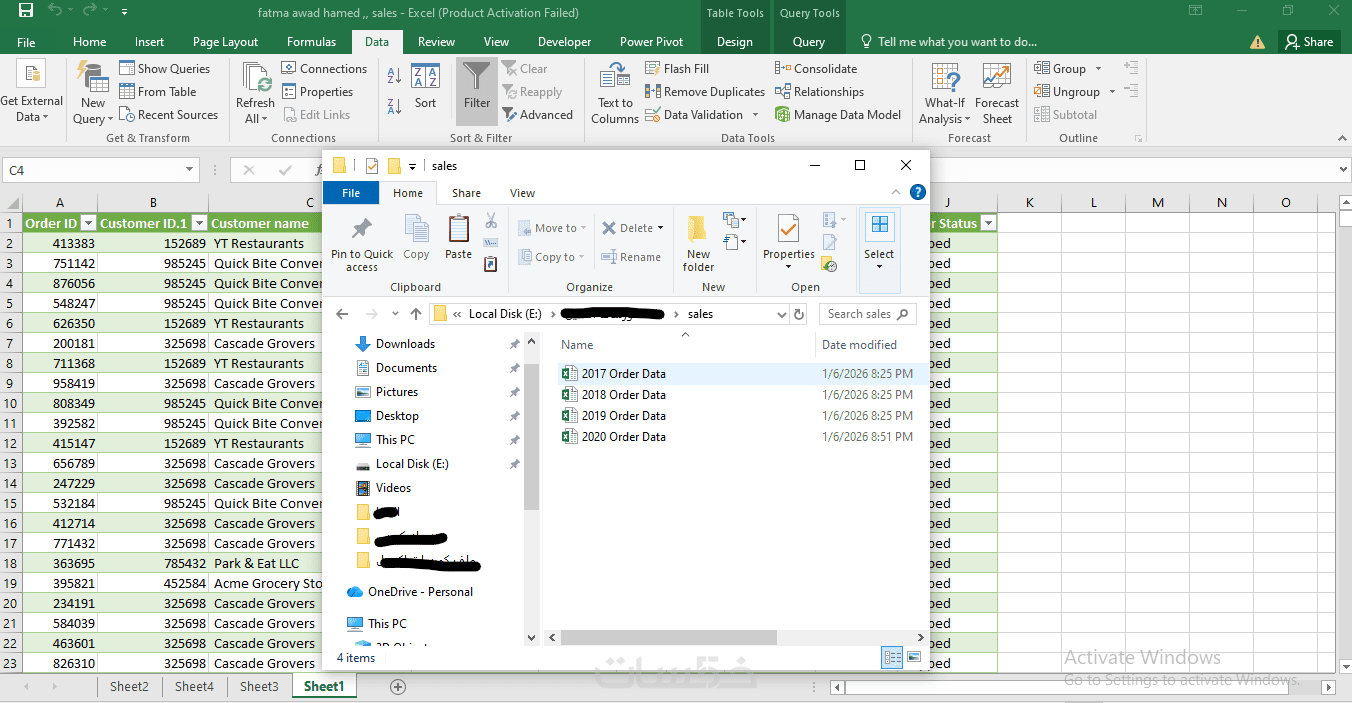1352x703 pixels.
Task: Open the Formulas ribbon tab
Action: [311, 42]
